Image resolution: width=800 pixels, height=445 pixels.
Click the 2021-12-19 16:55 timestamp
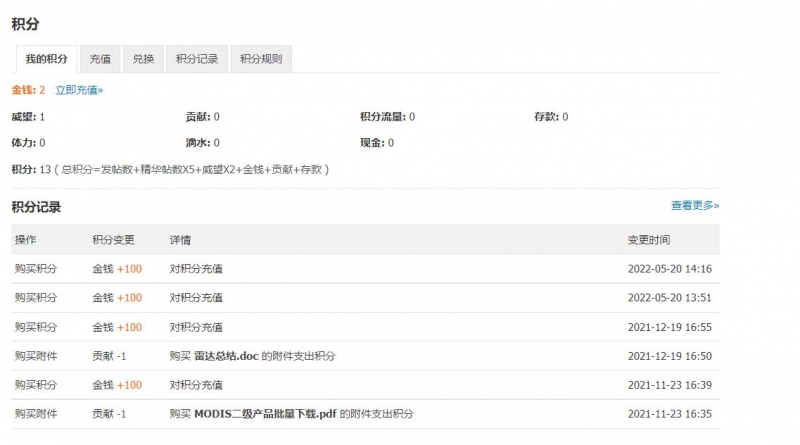[x=669, y=327]
